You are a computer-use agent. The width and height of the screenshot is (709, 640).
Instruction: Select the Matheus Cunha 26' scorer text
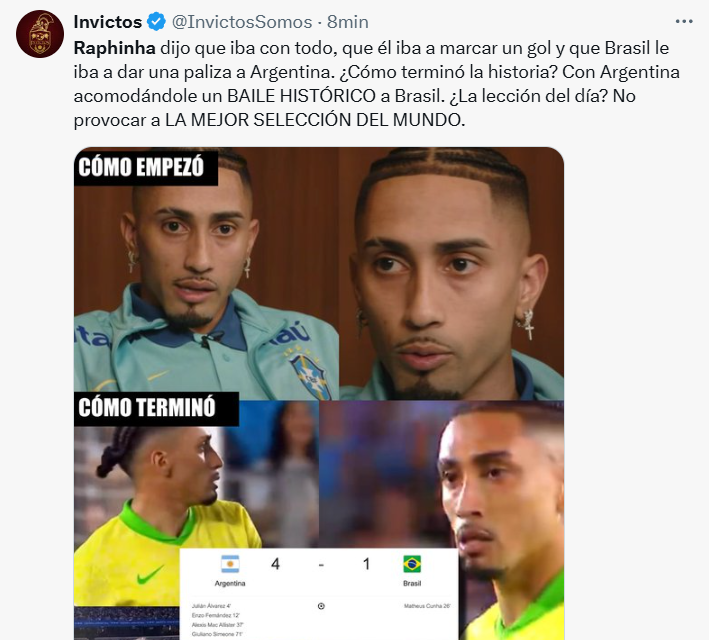coord(427,606)
